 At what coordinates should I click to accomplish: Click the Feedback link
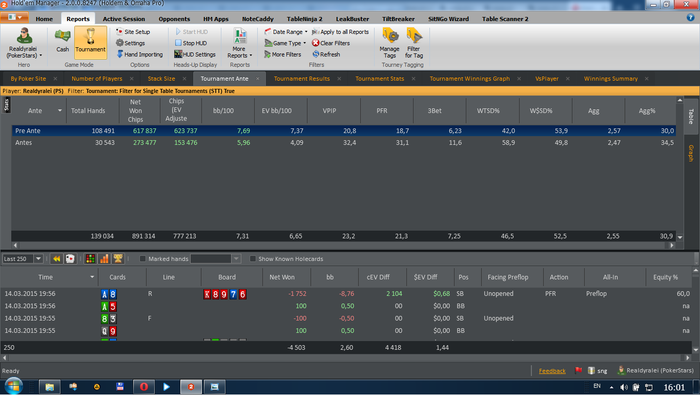pyautogui.click(x=552, y=371)
